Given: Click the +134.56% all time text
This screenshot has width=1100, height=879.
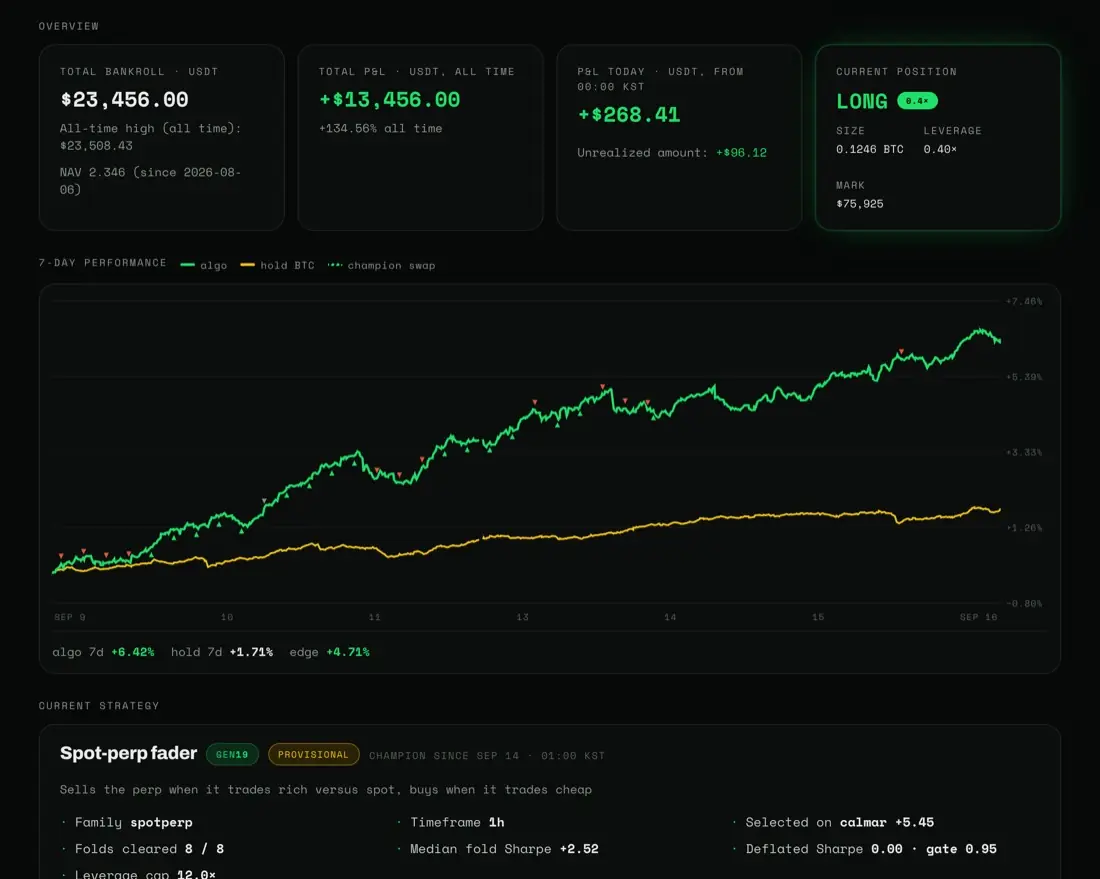Looking at the screenshot, I should pos(381,128).
